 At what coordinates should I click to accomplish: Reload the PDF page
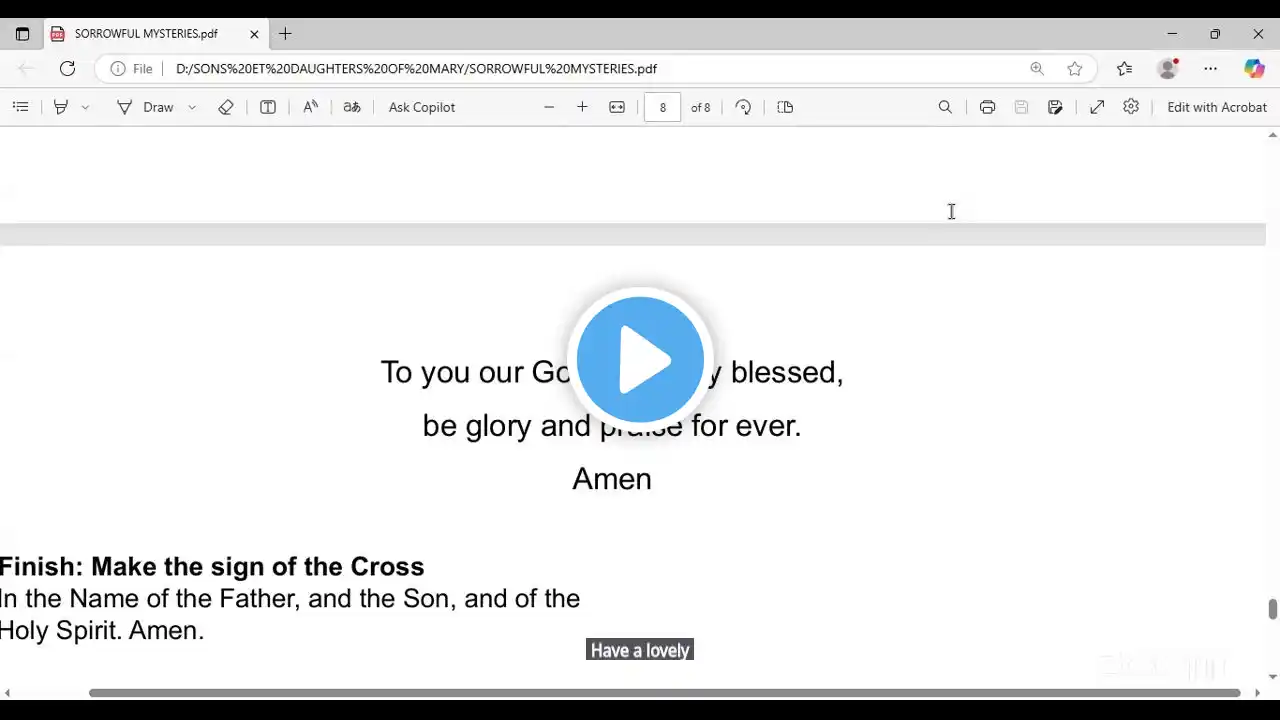point(67,69)
